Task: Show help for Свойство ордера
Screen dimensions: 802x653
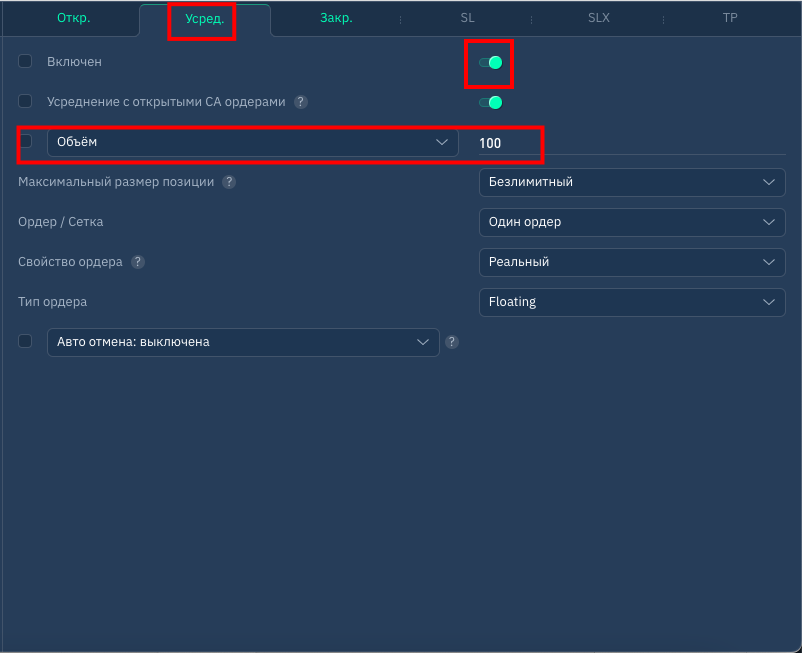Action: point(138,262)
